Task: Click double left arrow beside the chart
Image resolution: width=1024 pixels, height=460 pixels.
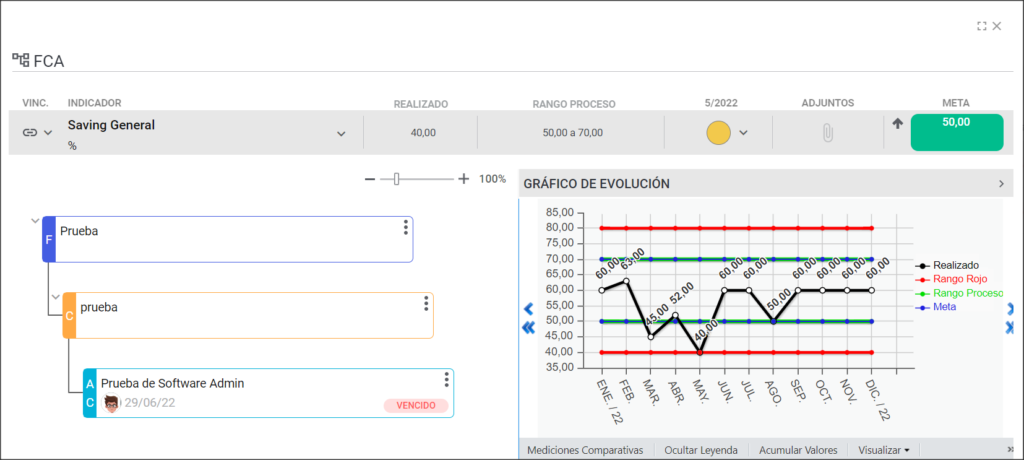Action: [528, 327]
